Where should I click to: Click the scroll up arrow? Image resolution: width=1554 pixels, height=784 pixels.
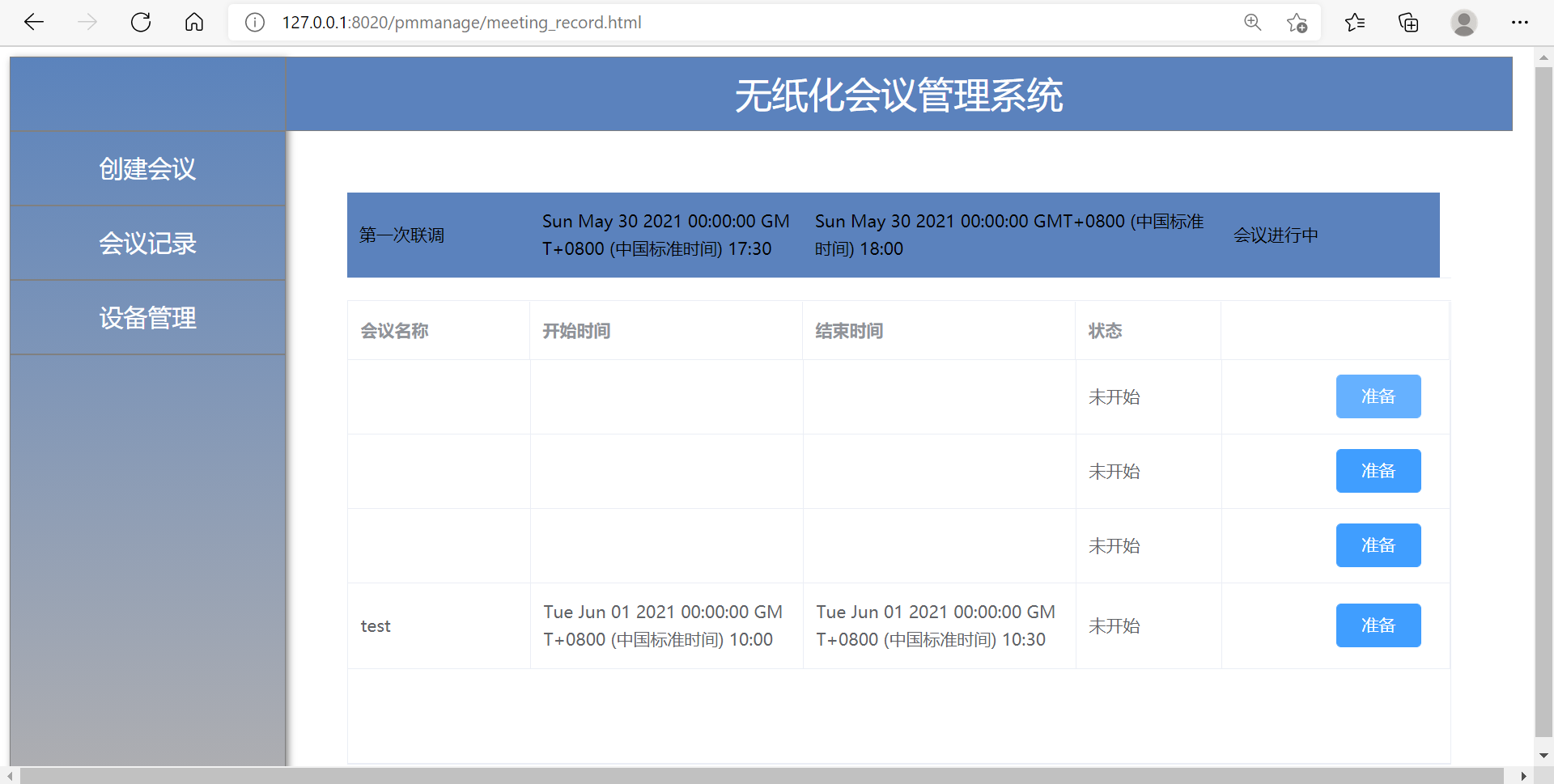pyautogui.click(x=1543, y=58)
